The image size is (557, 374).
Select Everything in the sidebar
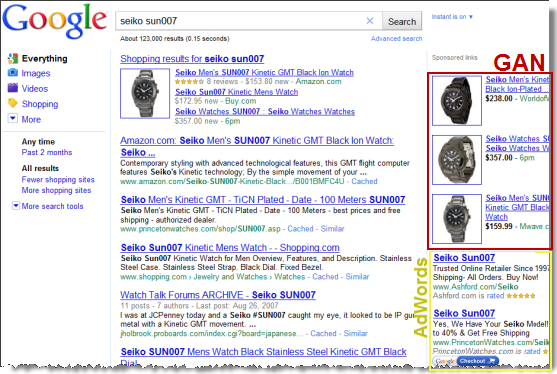pos(44,59)
